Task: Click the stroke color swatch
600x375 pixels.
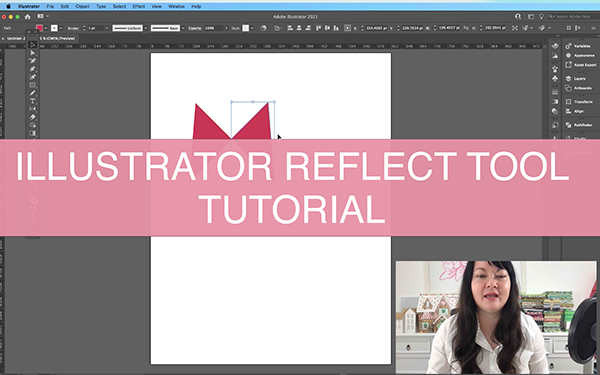Action: point(54,28)
